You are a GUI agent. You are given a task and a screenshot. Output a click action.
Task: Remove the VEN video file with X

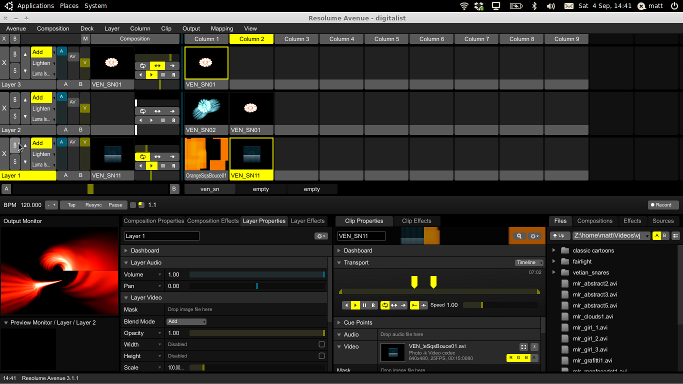[x=534, y=347]
